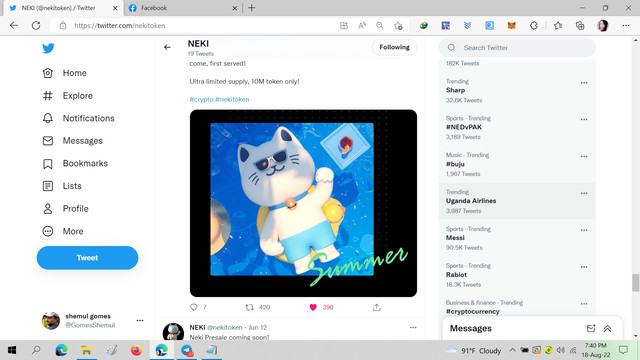Open more options for #NEDvPAK trend
The width and height of the screenshot is (640, 360).
tap(584, 120)
